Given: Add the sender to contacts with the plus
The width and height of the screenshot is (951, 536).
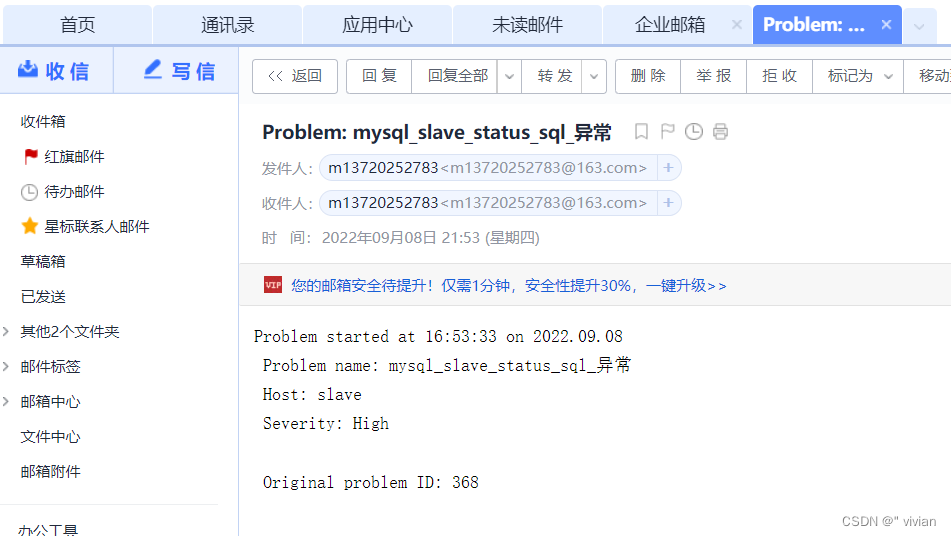Looking at the screenshot, I should 668,168.
